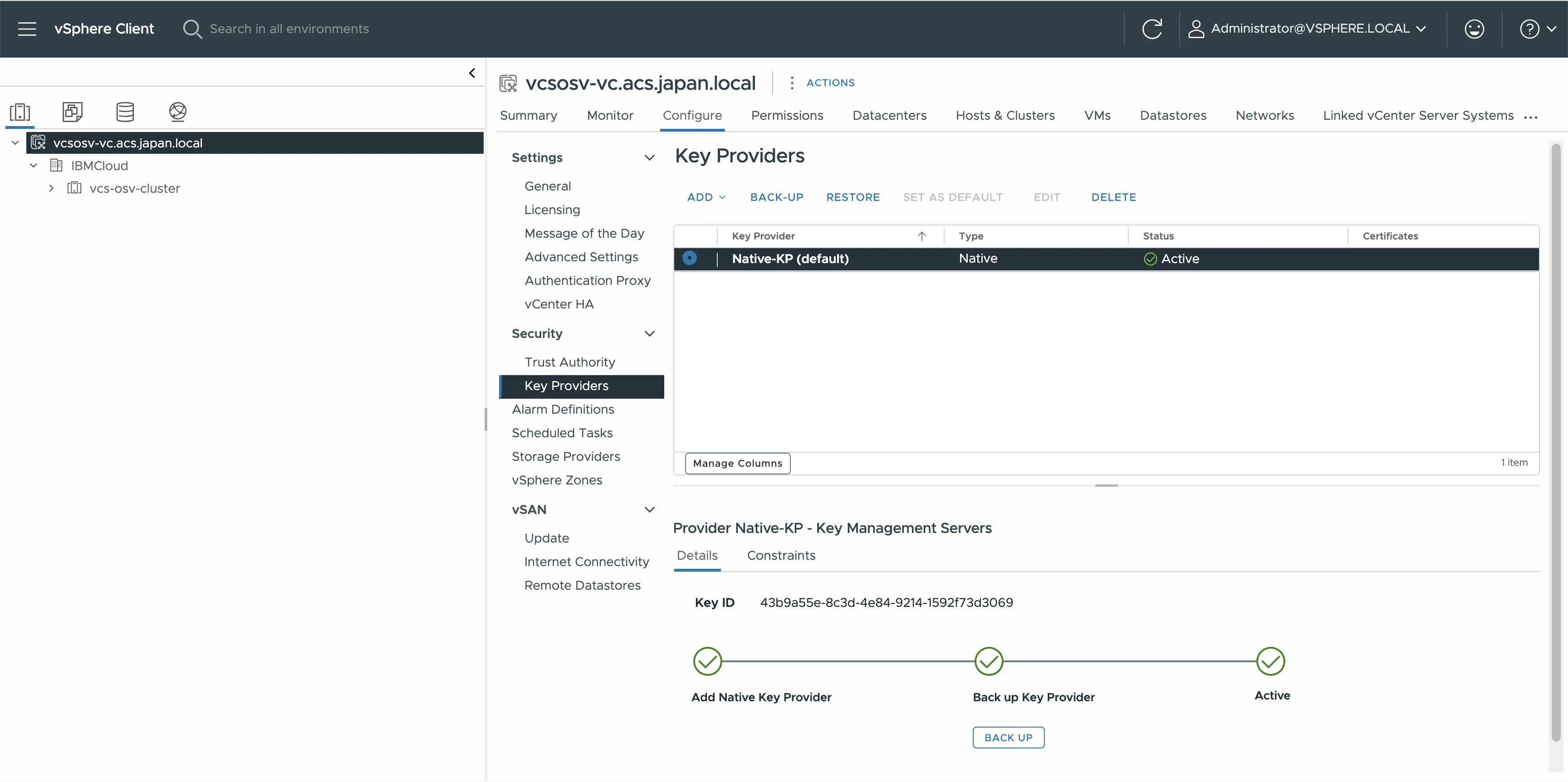The height and width of the screenshot is (782, 1568).
Task: Open the Monitor tab
Action: (610, 116)
